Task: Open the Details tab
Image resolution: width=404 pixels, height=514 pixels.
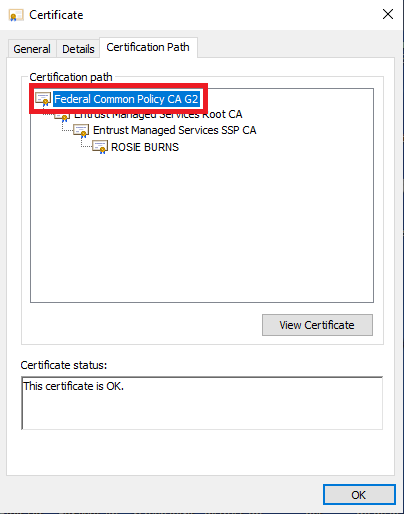Action: [78, 49]
